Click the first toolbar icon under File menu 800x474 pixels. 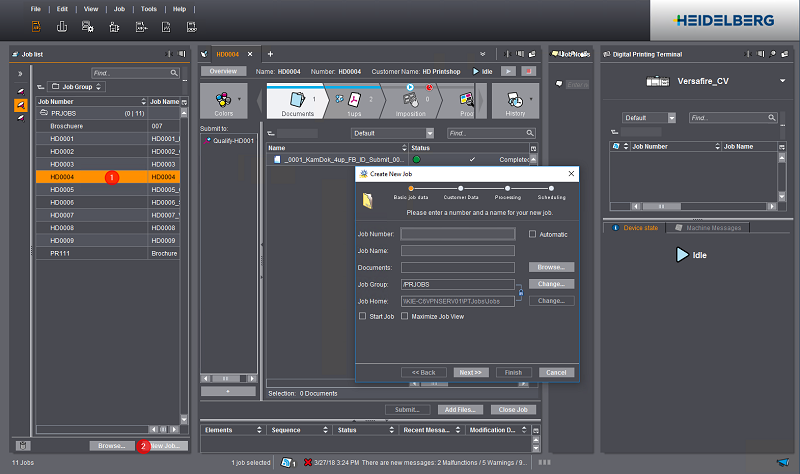coord(36,26)
